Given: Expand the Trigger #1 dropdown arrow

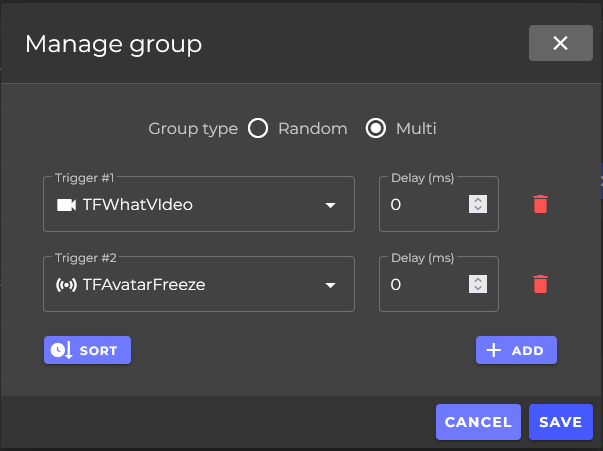Looking at the screenshot, I should 330,205.
